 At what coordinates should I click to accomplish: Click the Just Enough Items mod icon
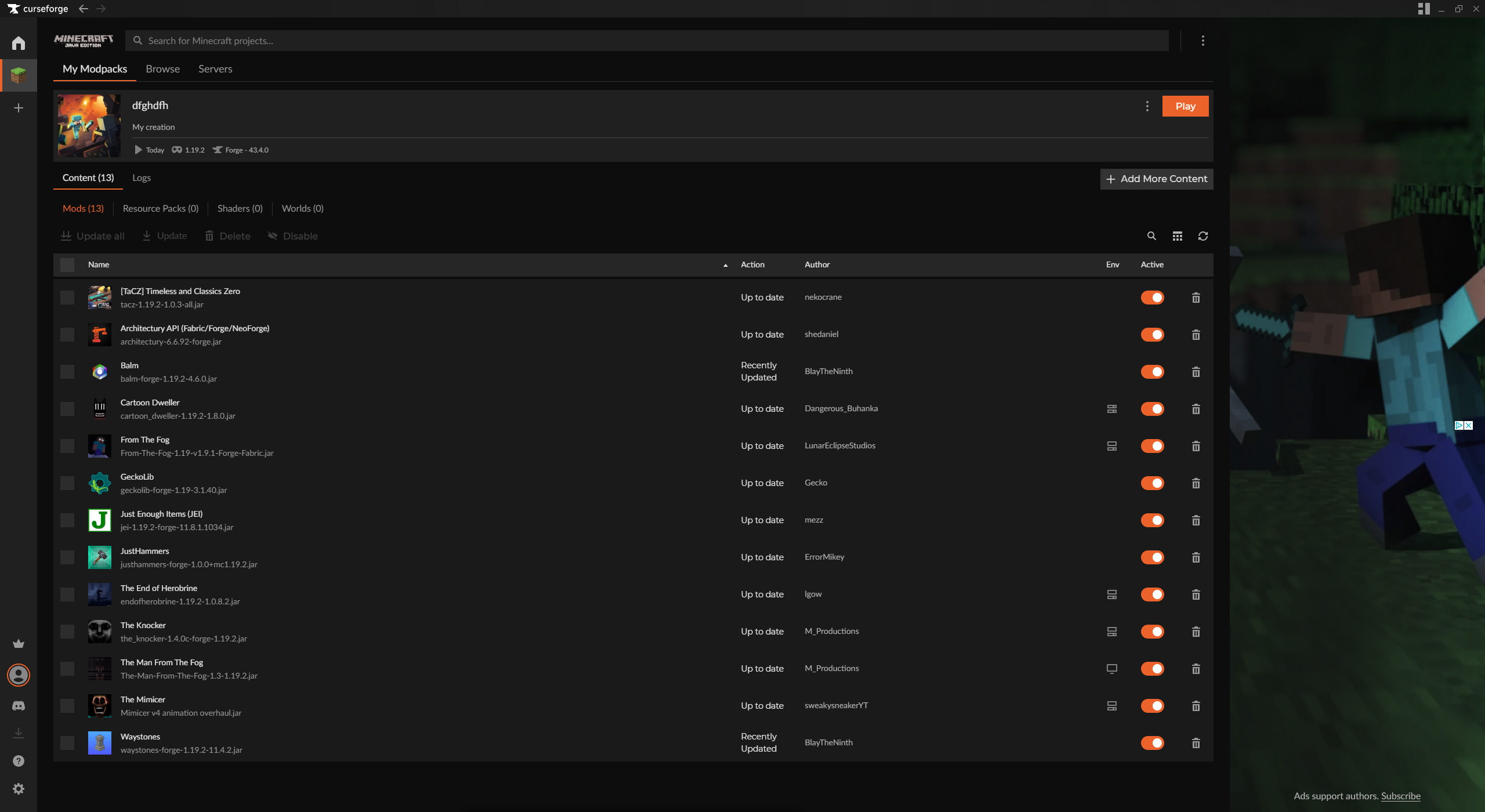(100, 520)
